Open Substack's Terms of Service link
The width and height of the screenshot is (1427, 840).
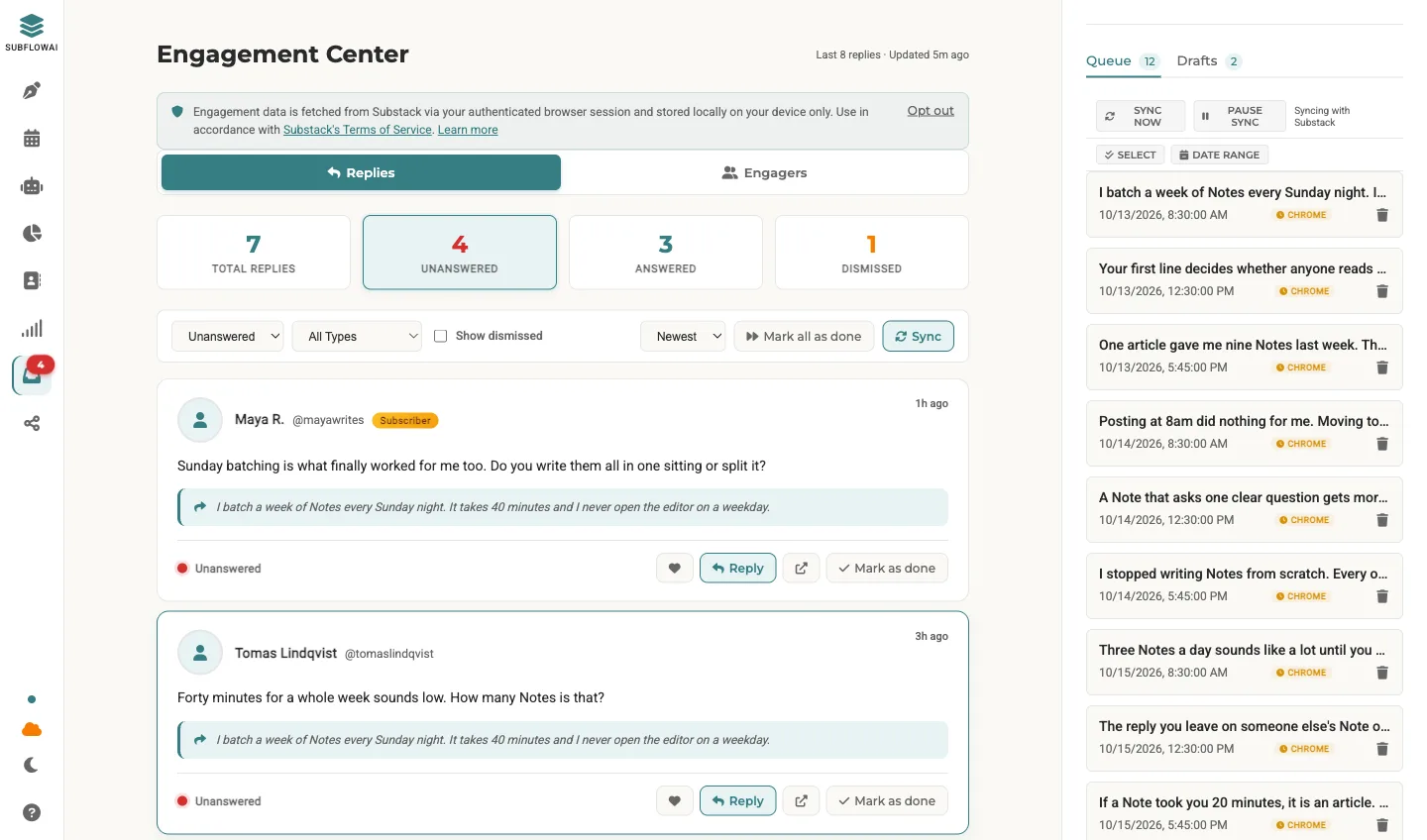coord(358,130)
